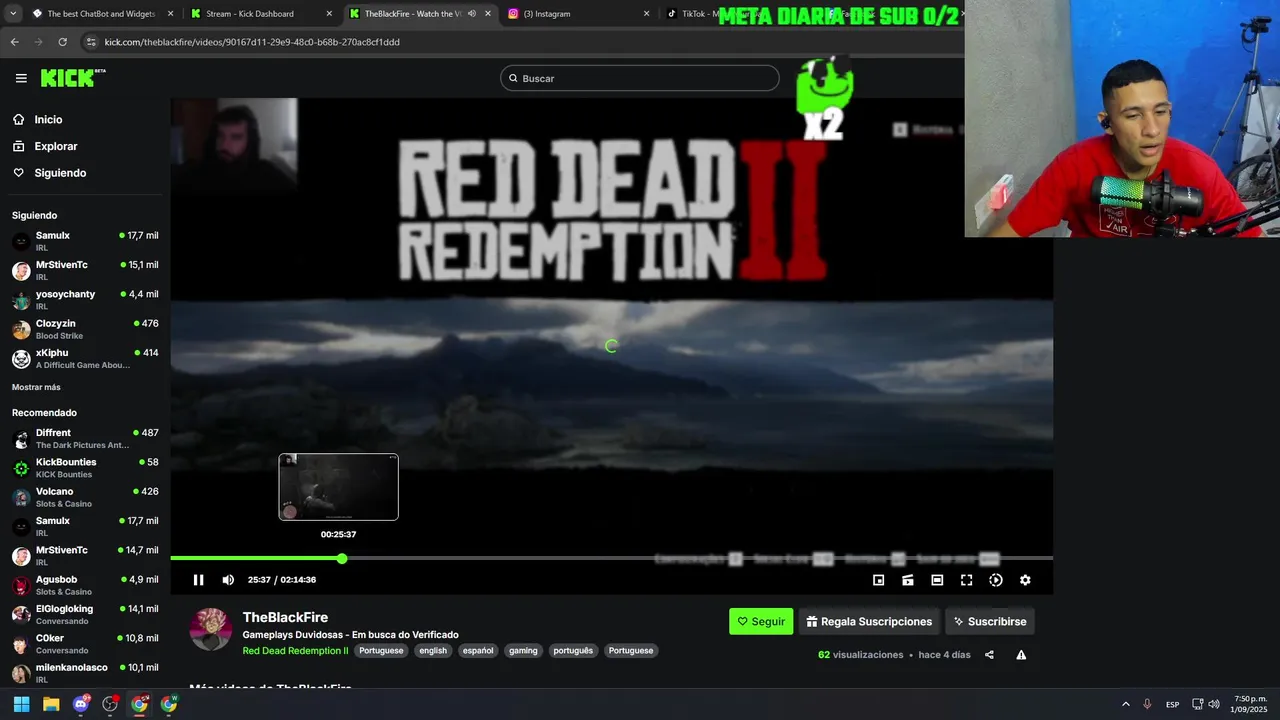This screenshot has height=720, width=1280.
Task: Open the Kick hamburger sidebar menu
Action: coord(21,78)
